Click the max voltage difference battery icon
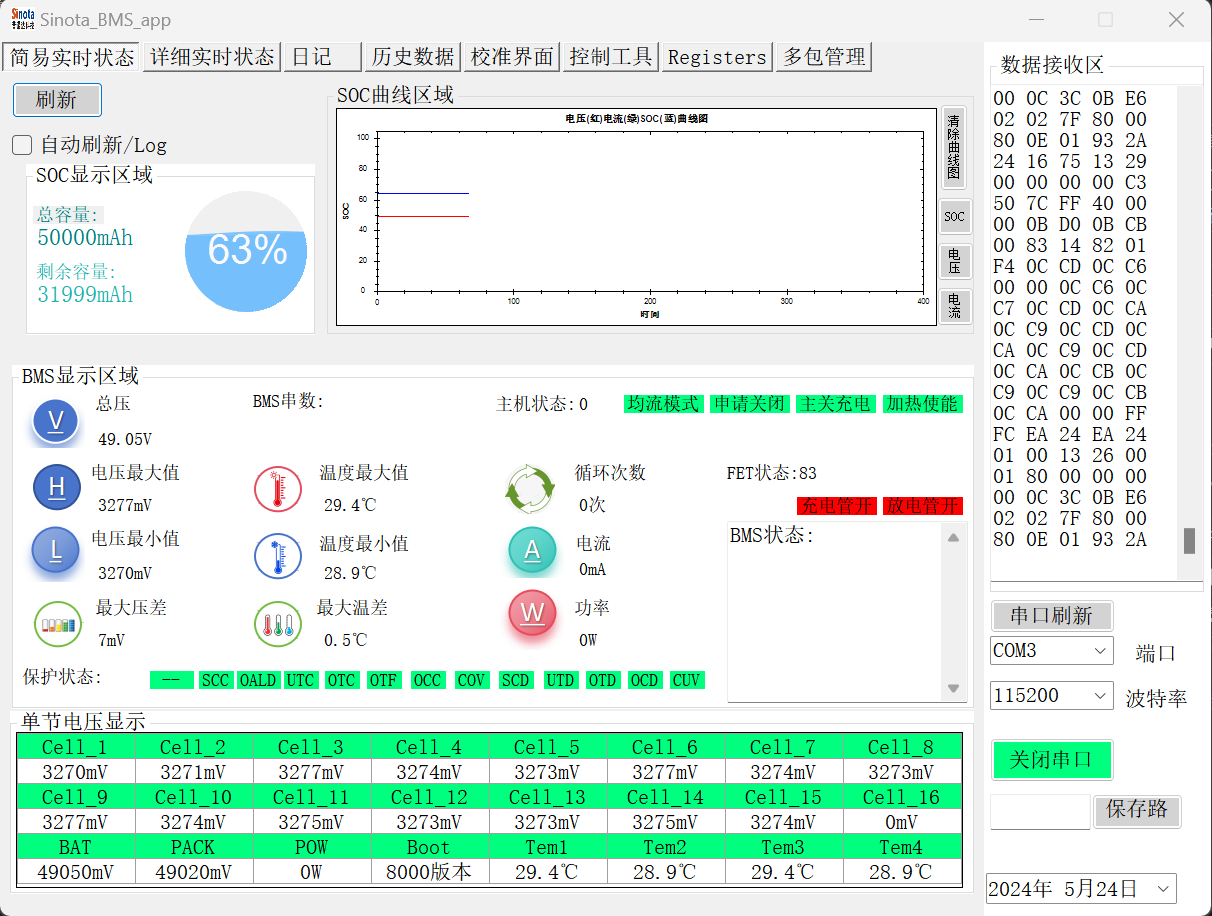Screen dimensions: 1212x916 click(57, 624)
